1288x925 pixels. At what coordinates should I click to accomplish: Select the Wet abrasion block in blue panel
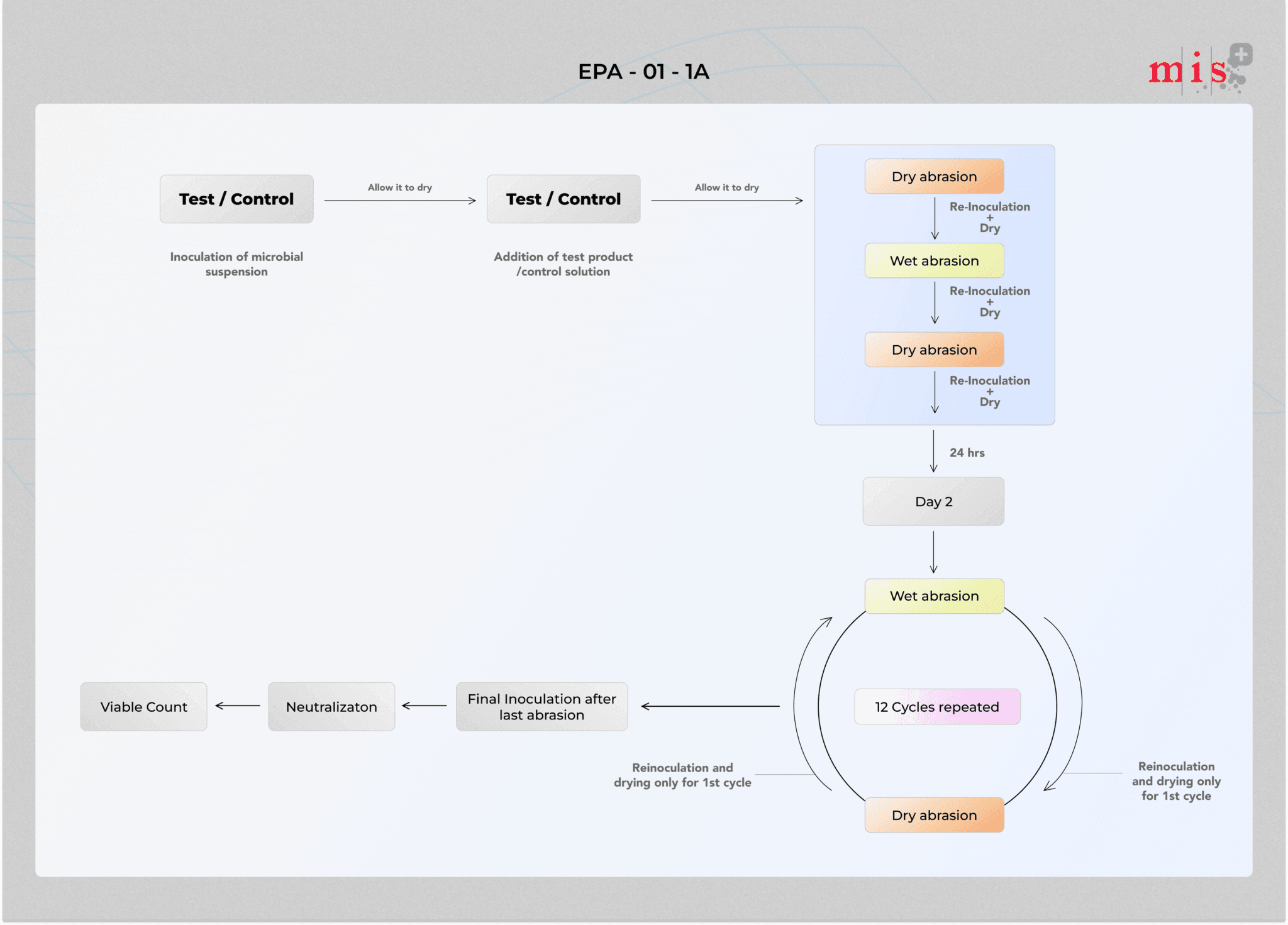[934, 261]
